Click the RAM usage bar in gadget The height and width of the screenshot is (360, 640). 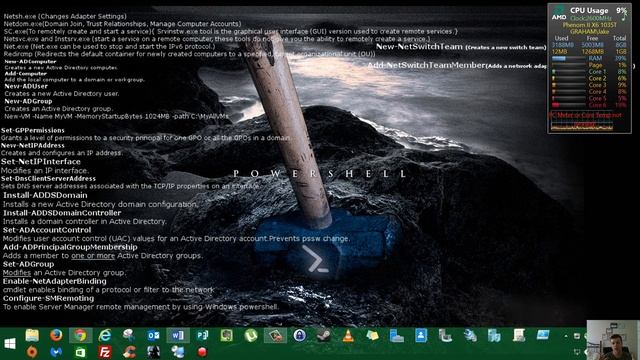click(569, 58)
